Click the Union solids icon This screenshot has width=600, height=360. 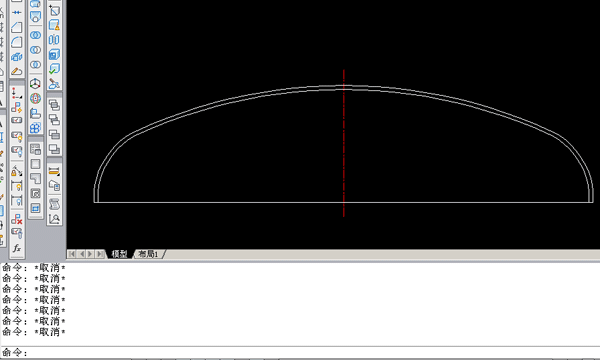click(35, 35)
